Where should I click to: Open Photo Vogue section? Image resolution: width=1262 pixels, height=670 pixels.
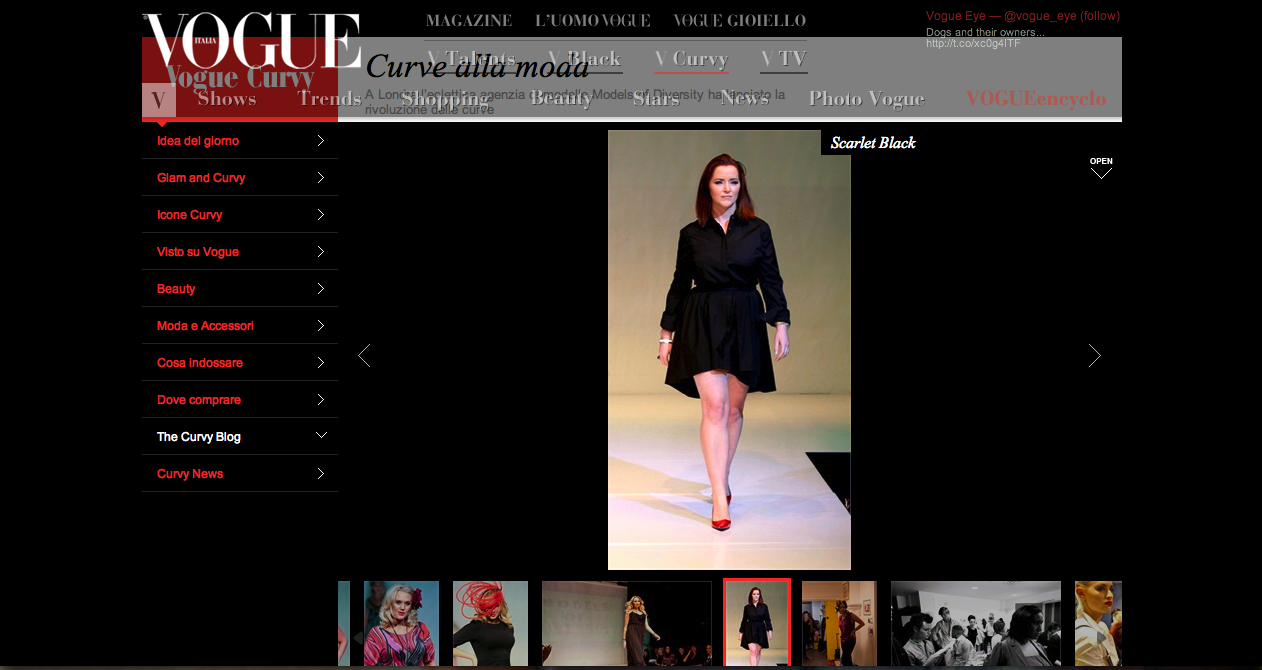(x=867, y=99)
